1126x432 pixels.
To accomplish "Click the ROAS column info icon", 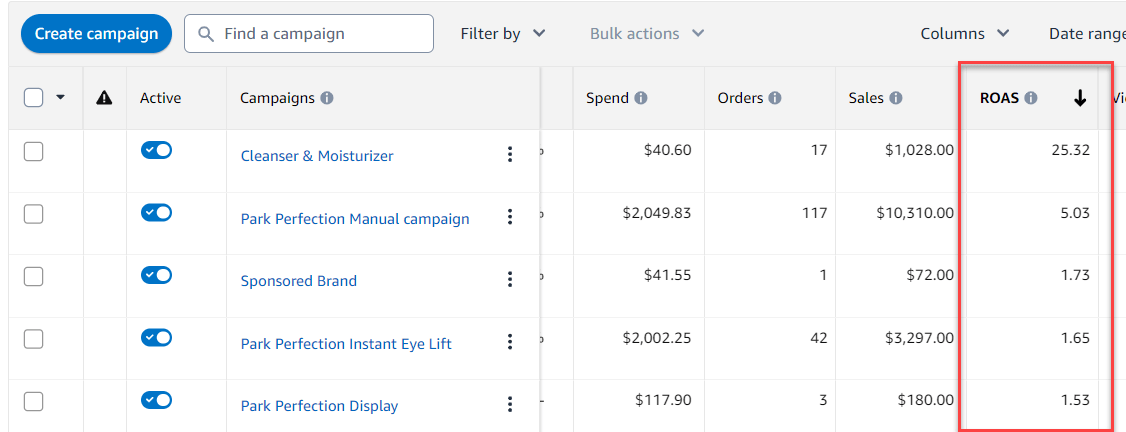I will [x=1031, y=98].
